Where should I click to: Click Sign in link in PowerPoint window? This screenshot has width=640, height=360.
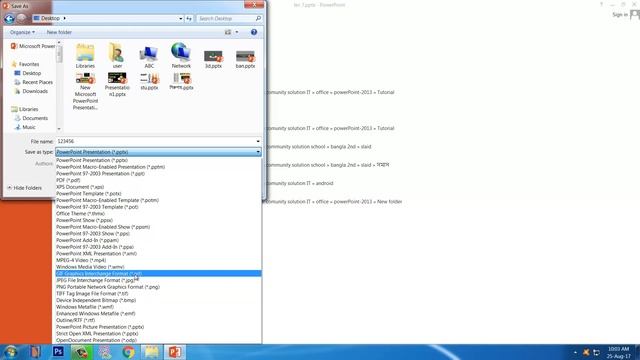pyautogui.click(x=620, y=15)
